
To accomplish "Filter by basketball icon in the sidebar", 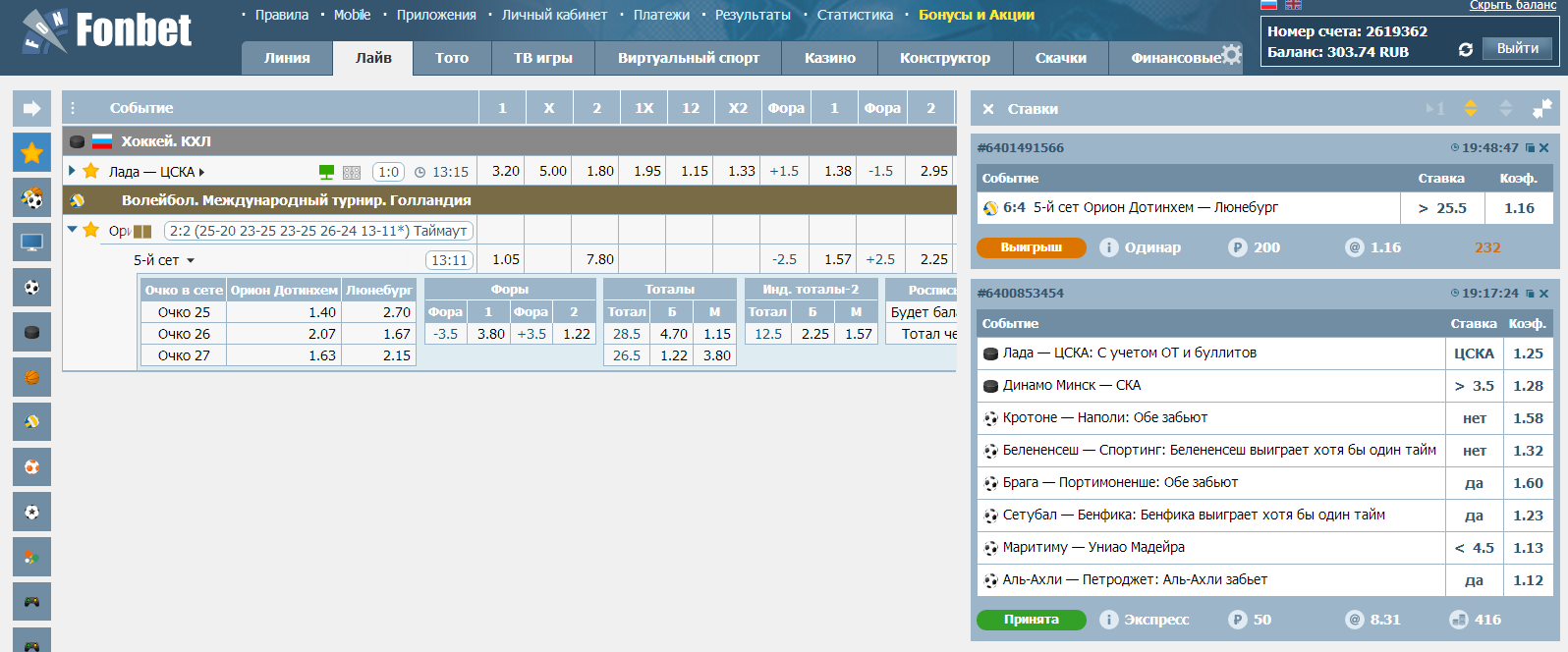I will pyautogui.click(x=31, y=377).
